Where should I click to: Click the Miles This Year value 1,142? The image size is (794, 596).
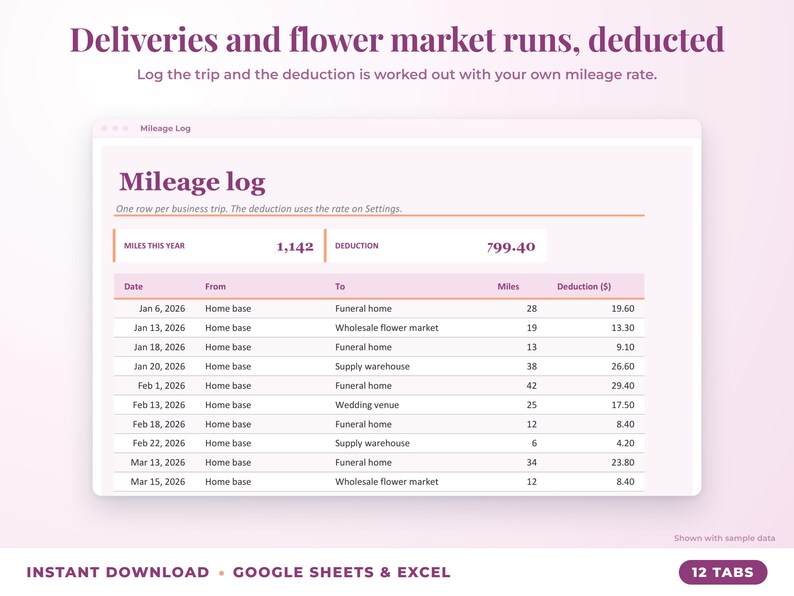click(295, 247)
